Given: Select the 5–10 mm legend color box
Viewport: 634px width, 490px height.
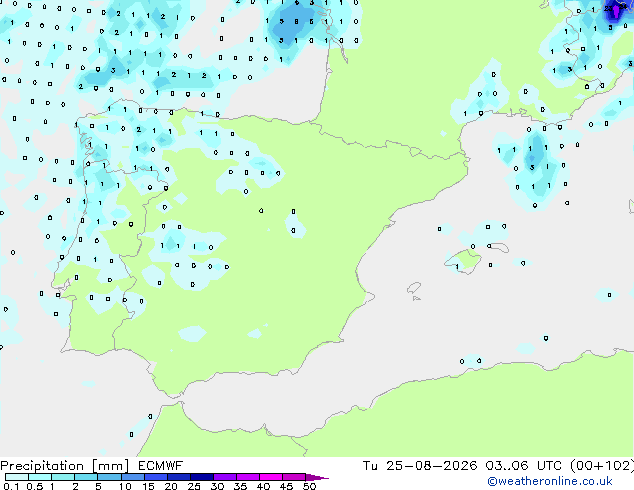Looking at the screenshot, I should click(x=109, y=477).
